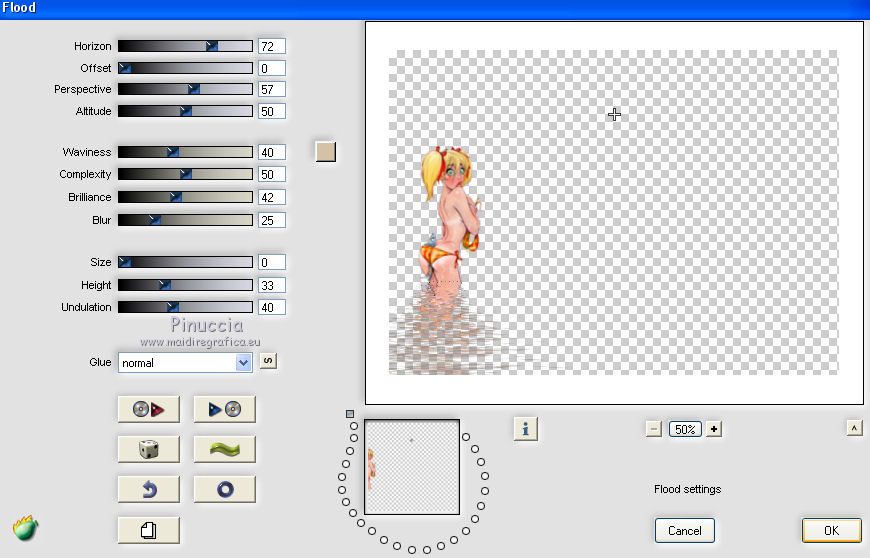The image size is (870, 558).
Task: Click the Size slider track
Action: click(x=185, y=262)
